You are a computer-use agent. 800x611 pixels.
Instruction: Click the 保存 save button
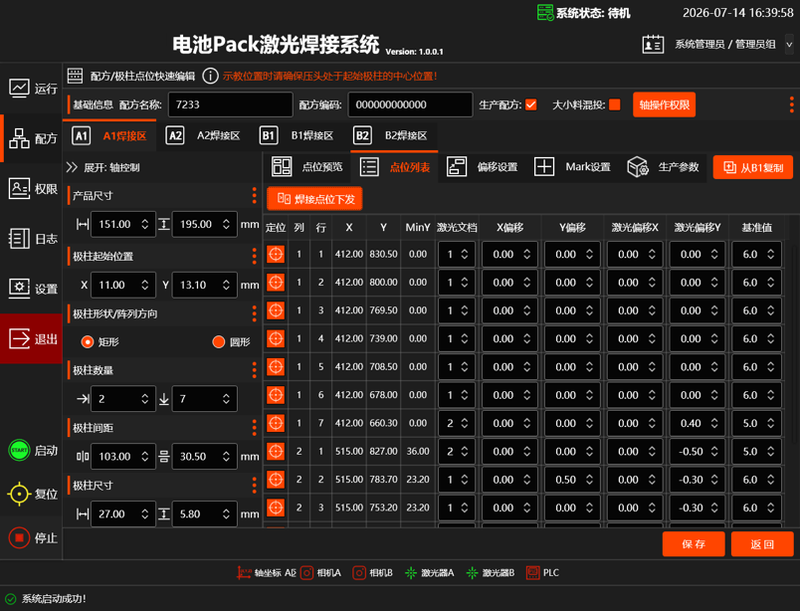pos(693,544)
